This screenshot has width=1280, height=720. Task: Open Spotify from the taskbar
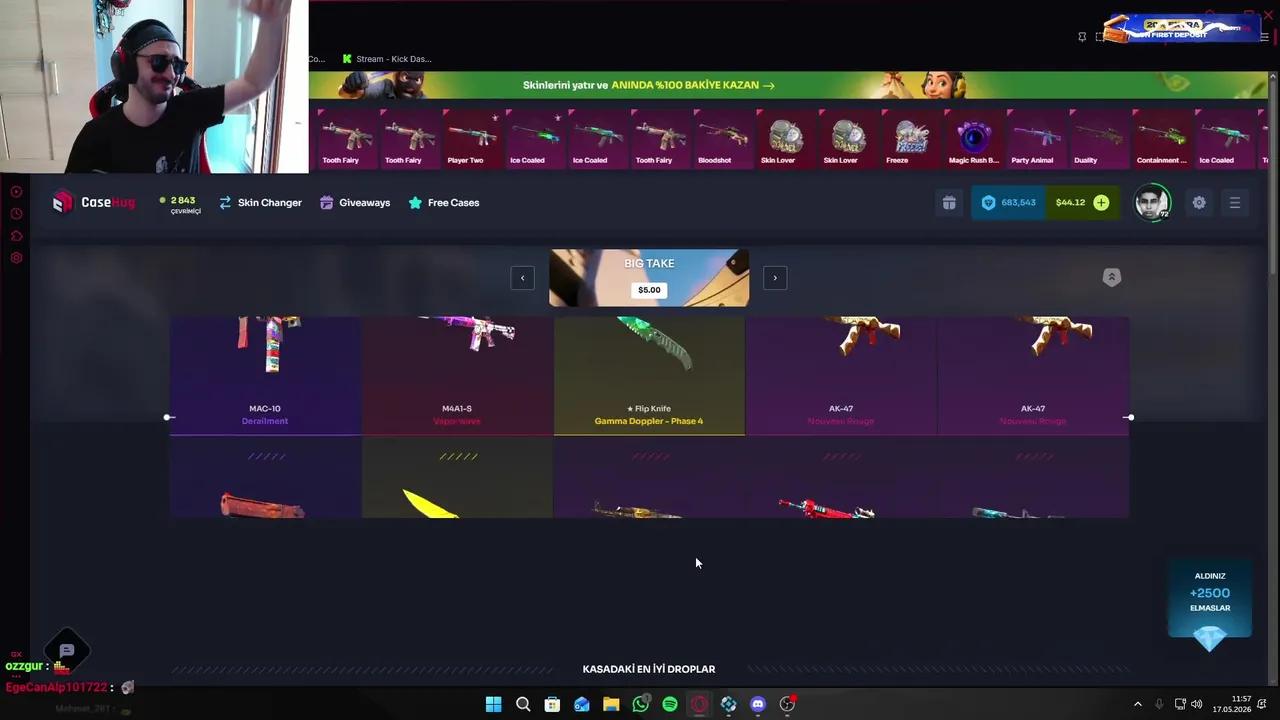pos(670,704)
